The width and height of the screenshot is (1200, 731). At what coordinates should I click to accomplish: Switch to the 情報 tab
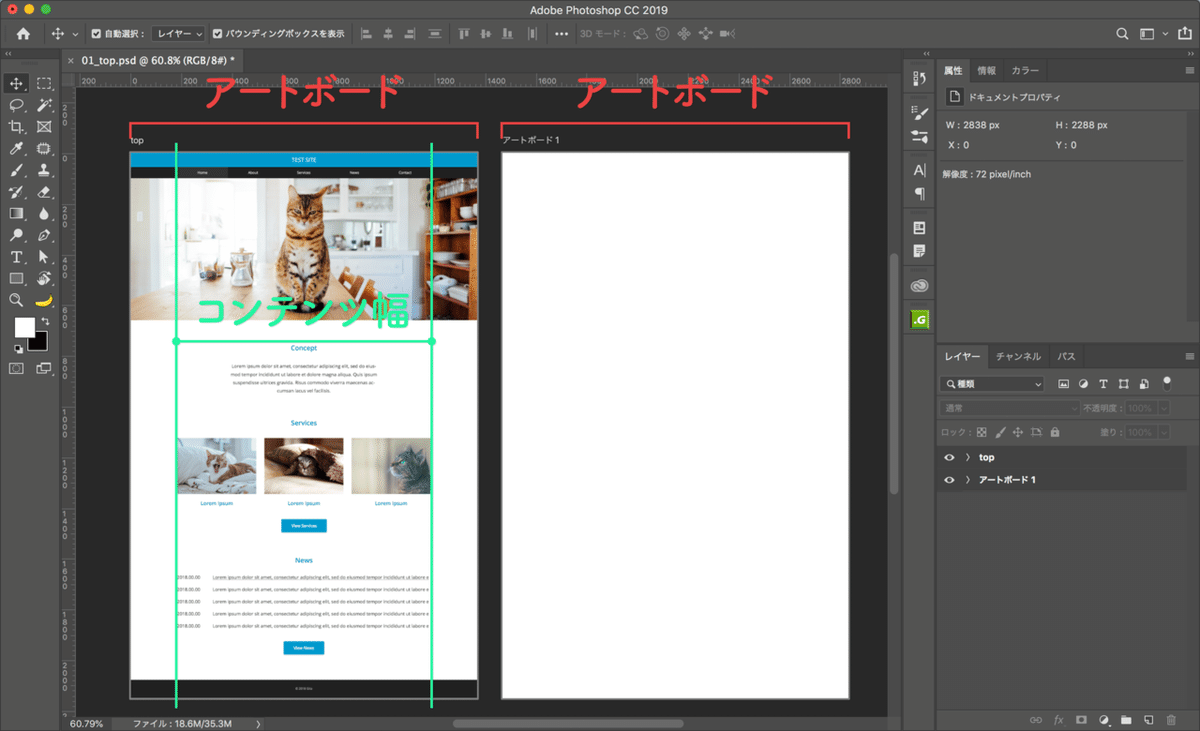coord(986,71)
